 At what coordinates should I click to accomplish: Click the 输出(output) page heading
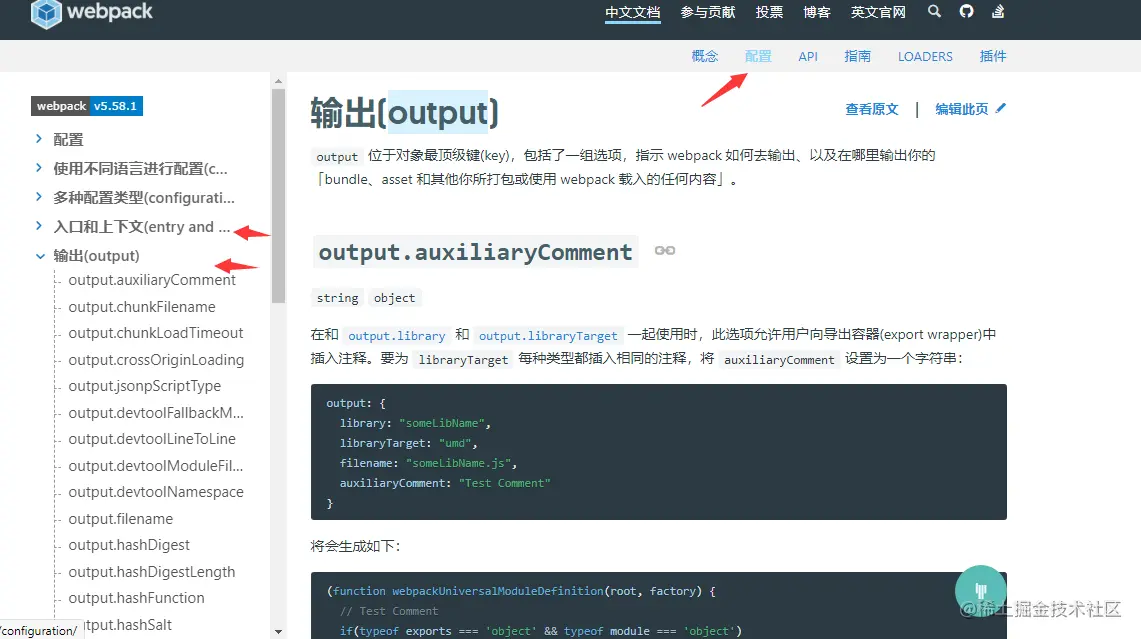coord(405,113)
